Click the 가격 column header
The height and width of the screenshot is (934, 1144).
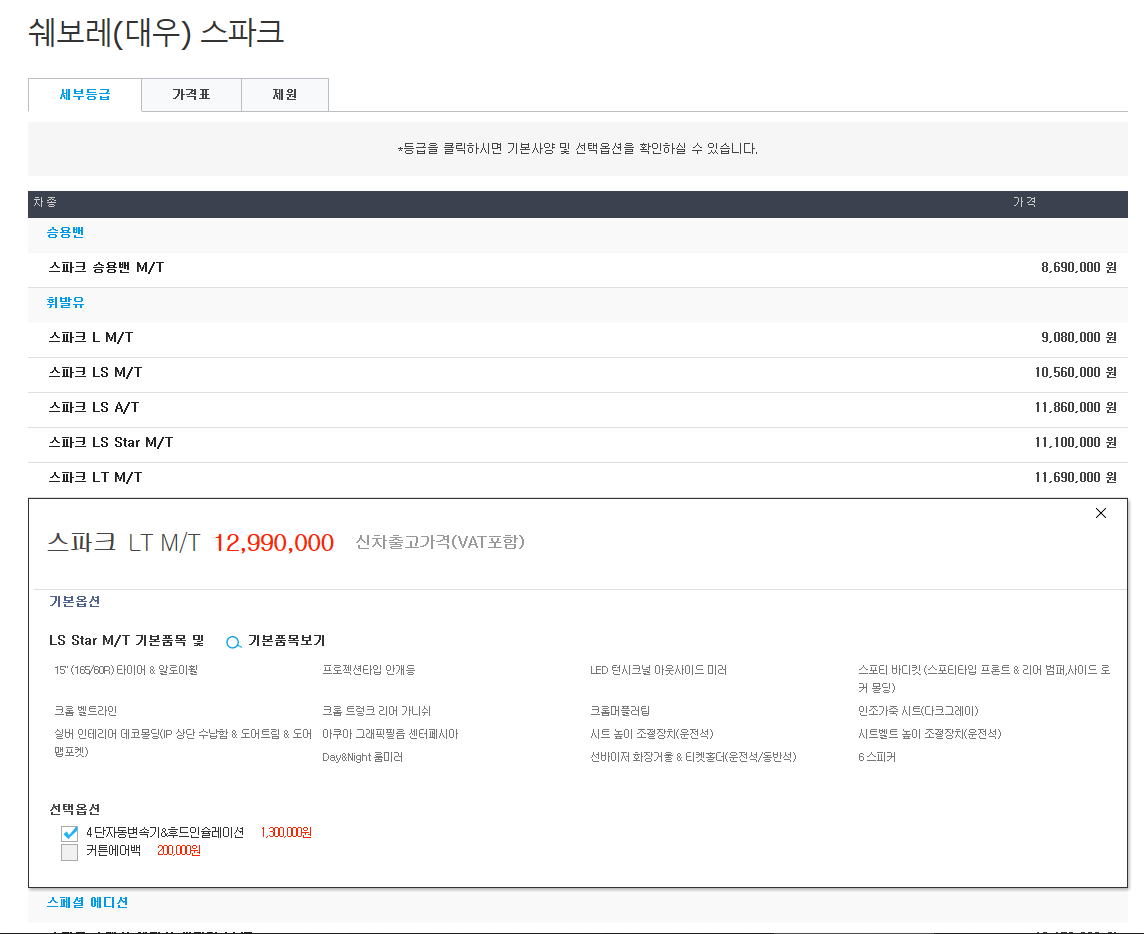click(x=1024, y=202)
